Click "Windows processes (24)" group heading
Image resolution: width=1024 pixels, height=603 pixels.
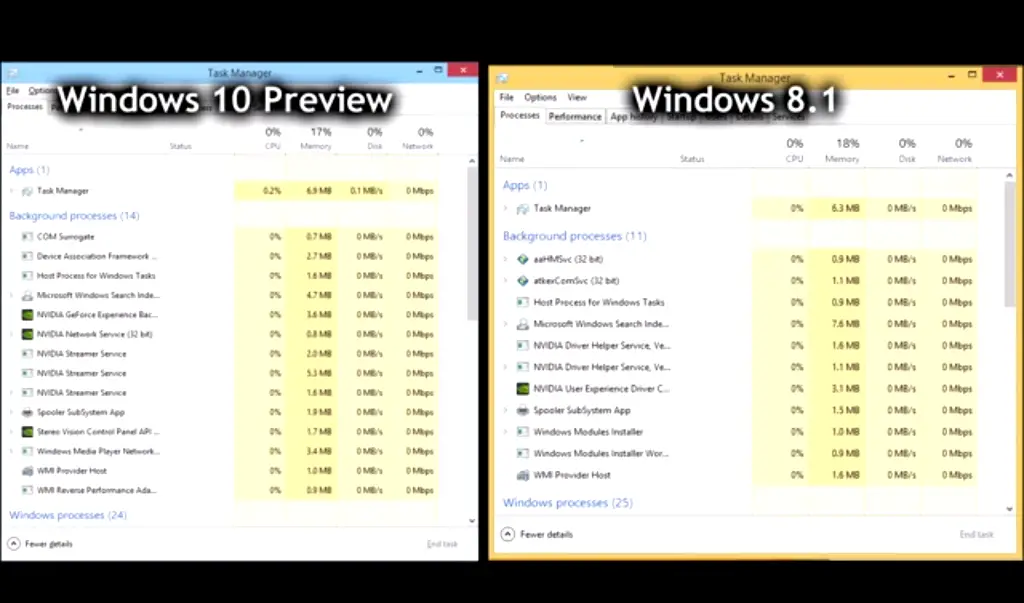68,515
